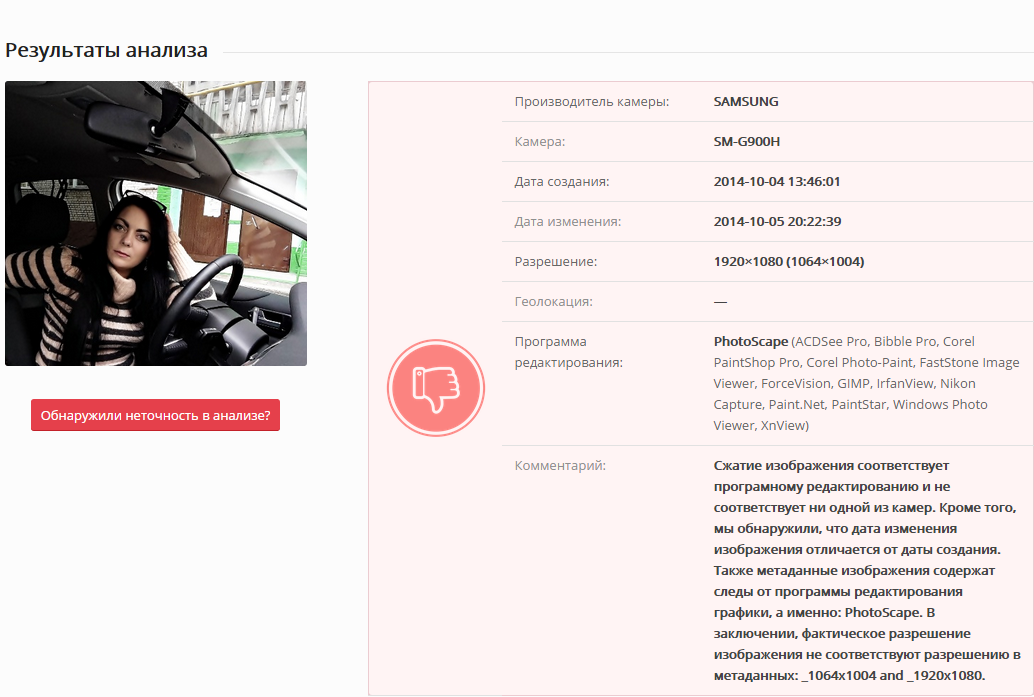This screenshot has width=1034, height=697.
Task: Click the thumbs-down verdict icon
Action: (x=436, y=388)
